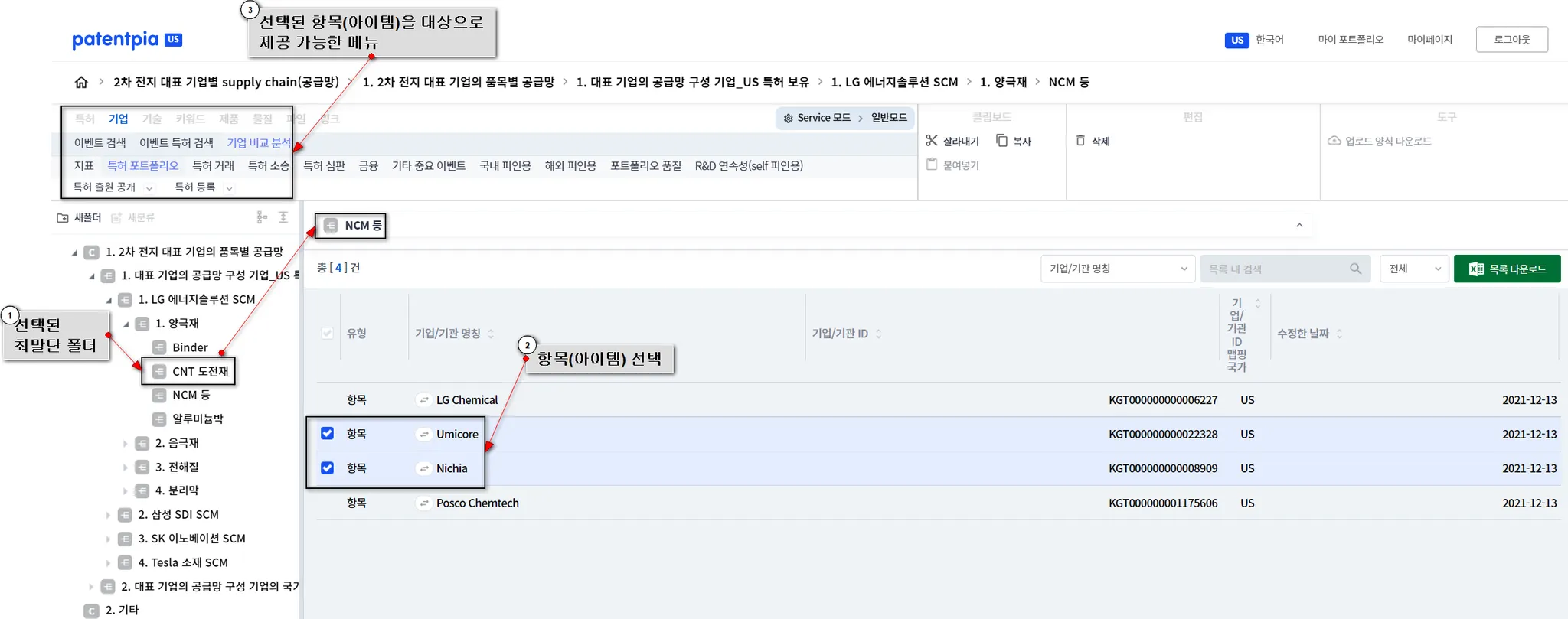1568x619 pixels.
Task: Collapse the NCM 등 panel with chevron
Action: 1299,225
